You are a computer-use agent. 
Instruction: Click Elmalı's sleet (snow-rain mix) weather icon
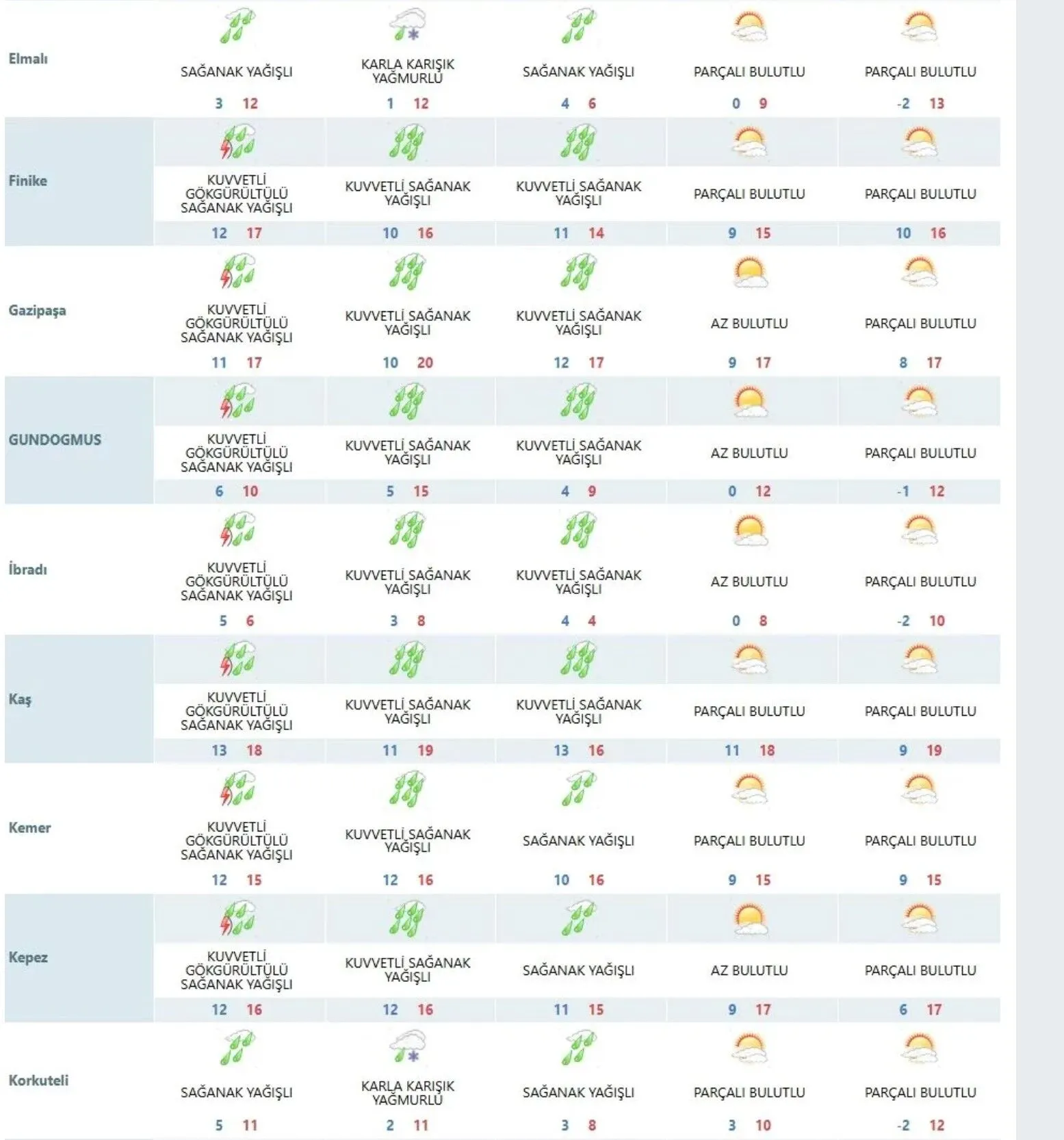(x=408, y=25)
